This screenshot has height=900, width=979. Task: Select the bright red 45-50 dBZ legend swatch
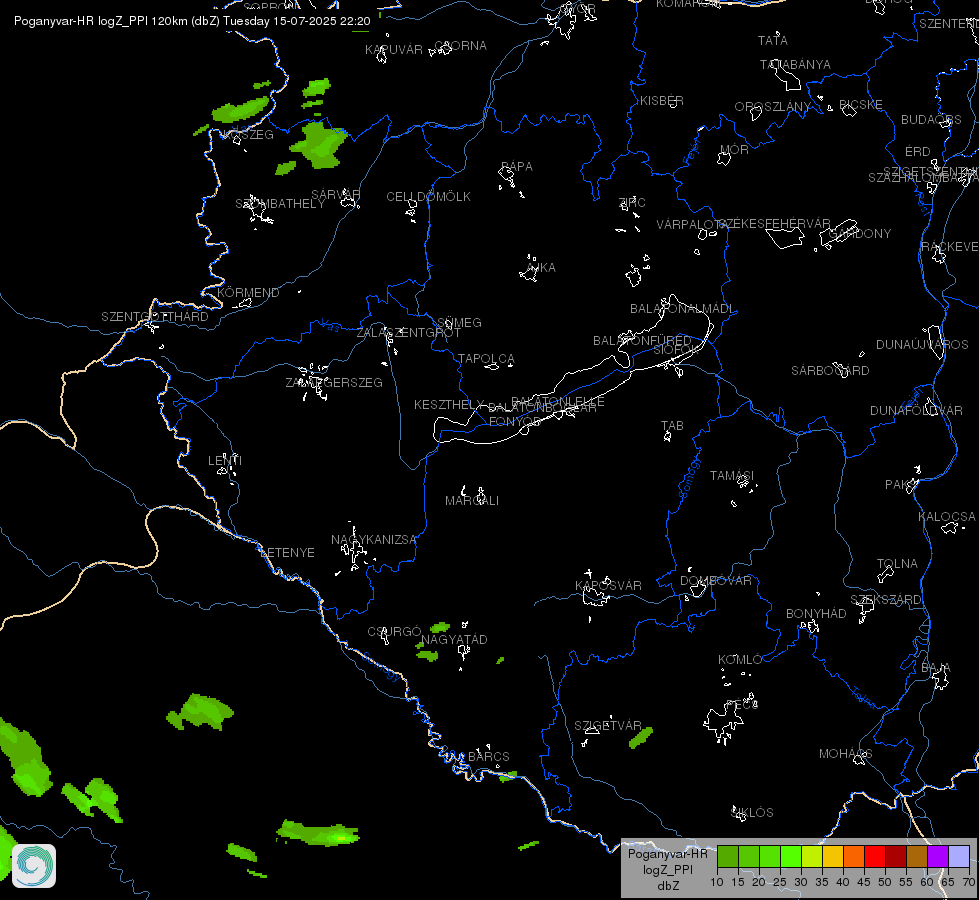click(875, 856)
